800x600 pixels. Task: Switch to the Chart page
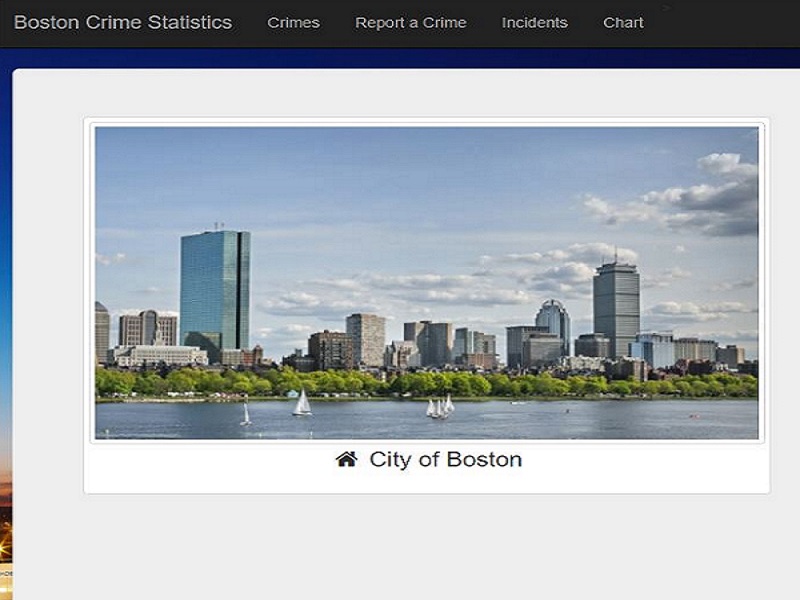pos(623,23)
